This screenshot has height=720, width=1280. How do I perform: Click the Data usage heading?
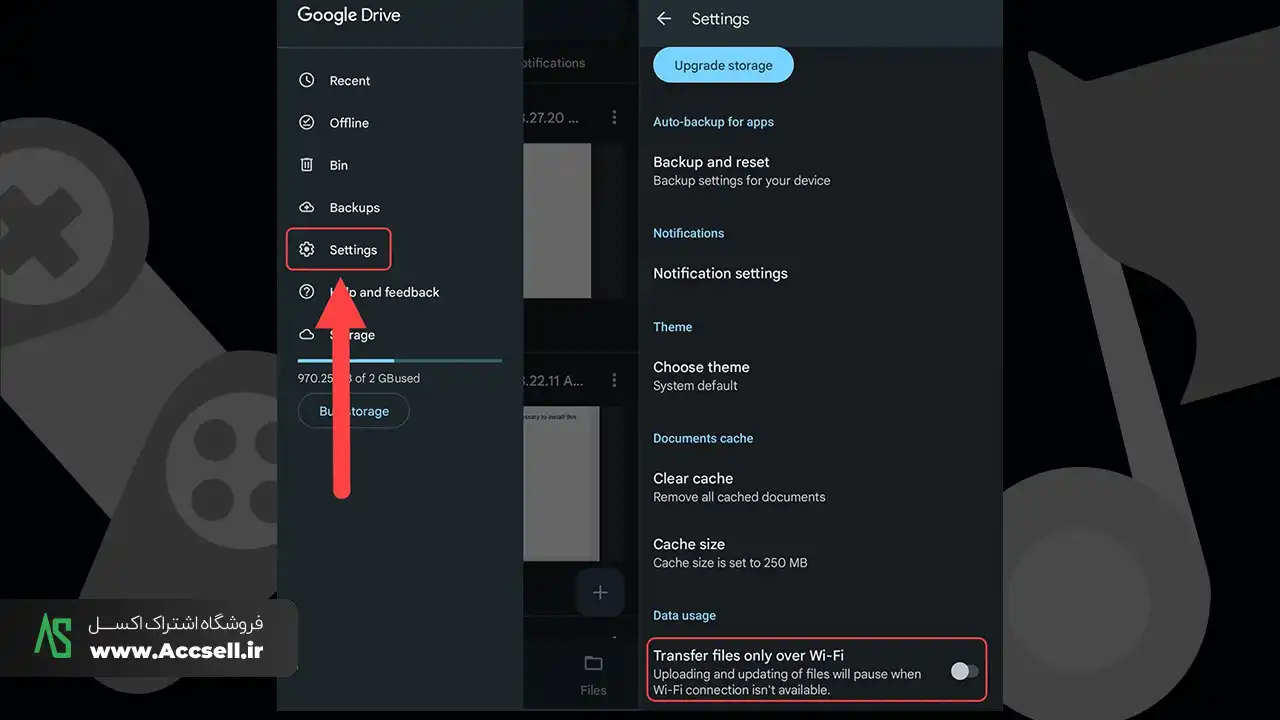point(684,615)
